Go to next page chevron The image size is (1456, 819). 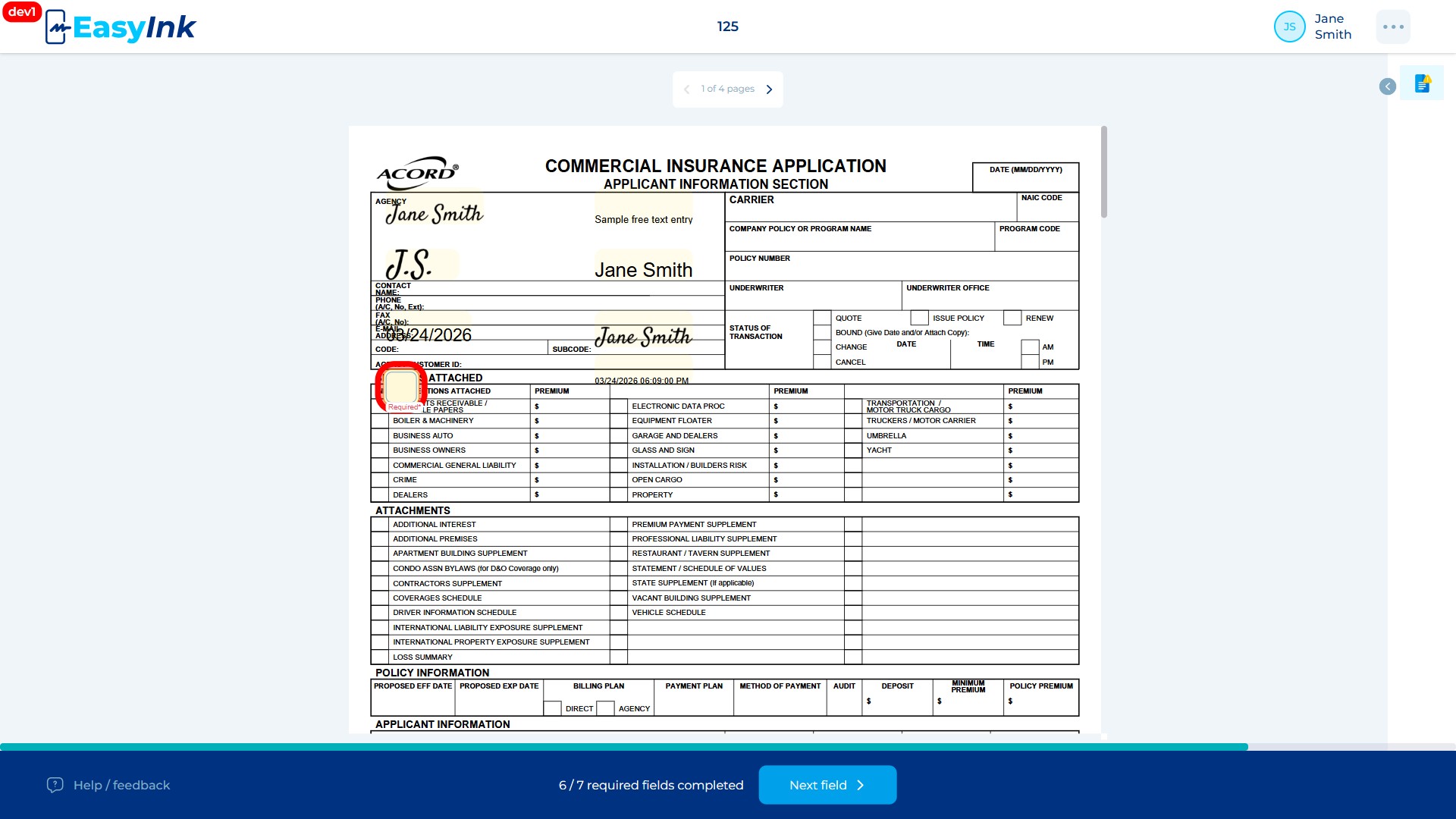pos(769,89)
